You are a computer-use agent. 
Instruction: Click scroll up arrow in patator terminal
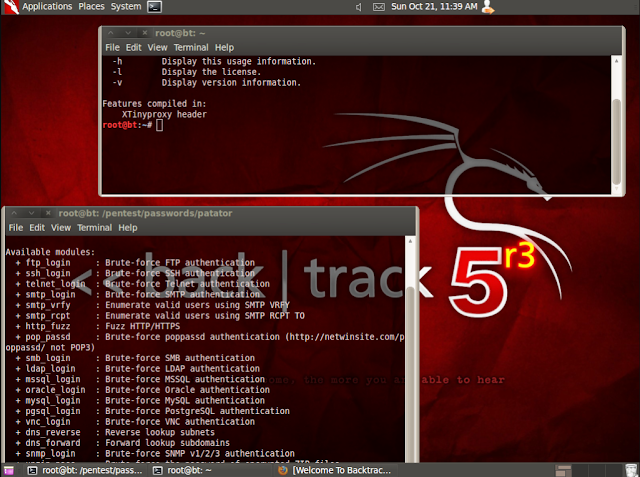click(410, 241)
